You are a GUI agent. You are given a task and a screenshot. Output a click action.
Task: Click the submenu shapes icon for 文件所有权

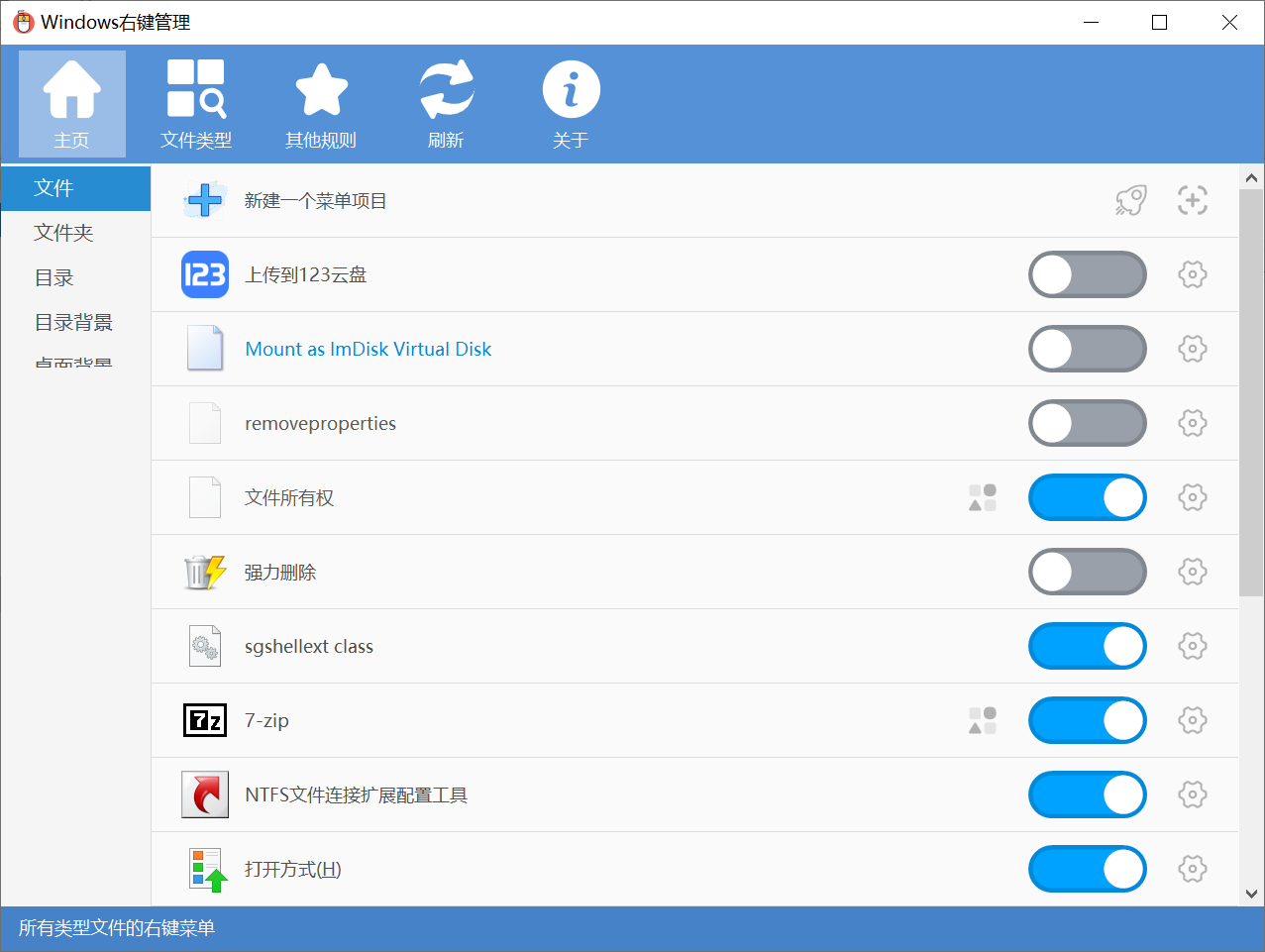(x=983, y=497)
